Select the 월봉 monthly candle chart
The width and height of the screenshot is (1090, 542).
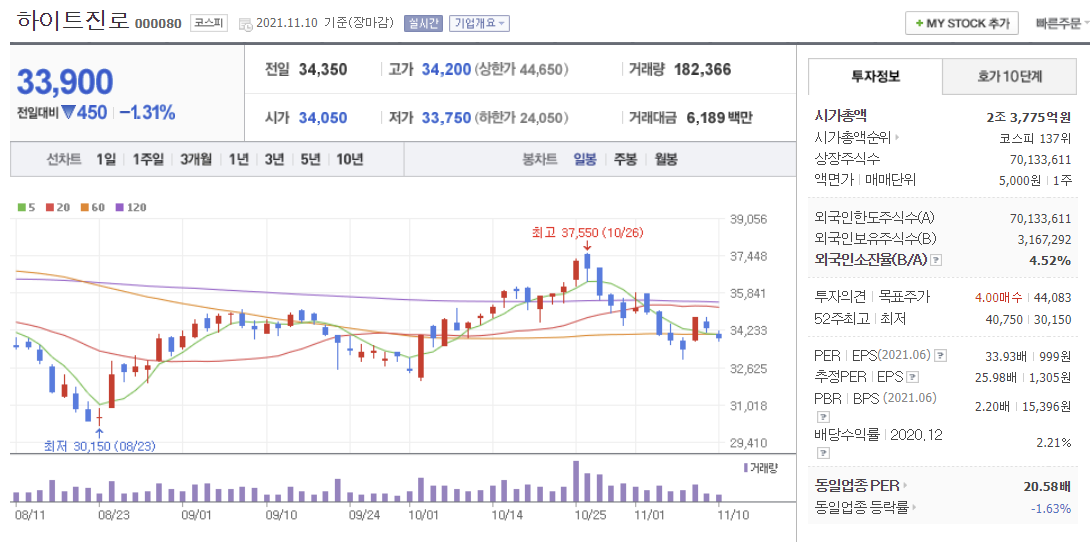point(666,159)
